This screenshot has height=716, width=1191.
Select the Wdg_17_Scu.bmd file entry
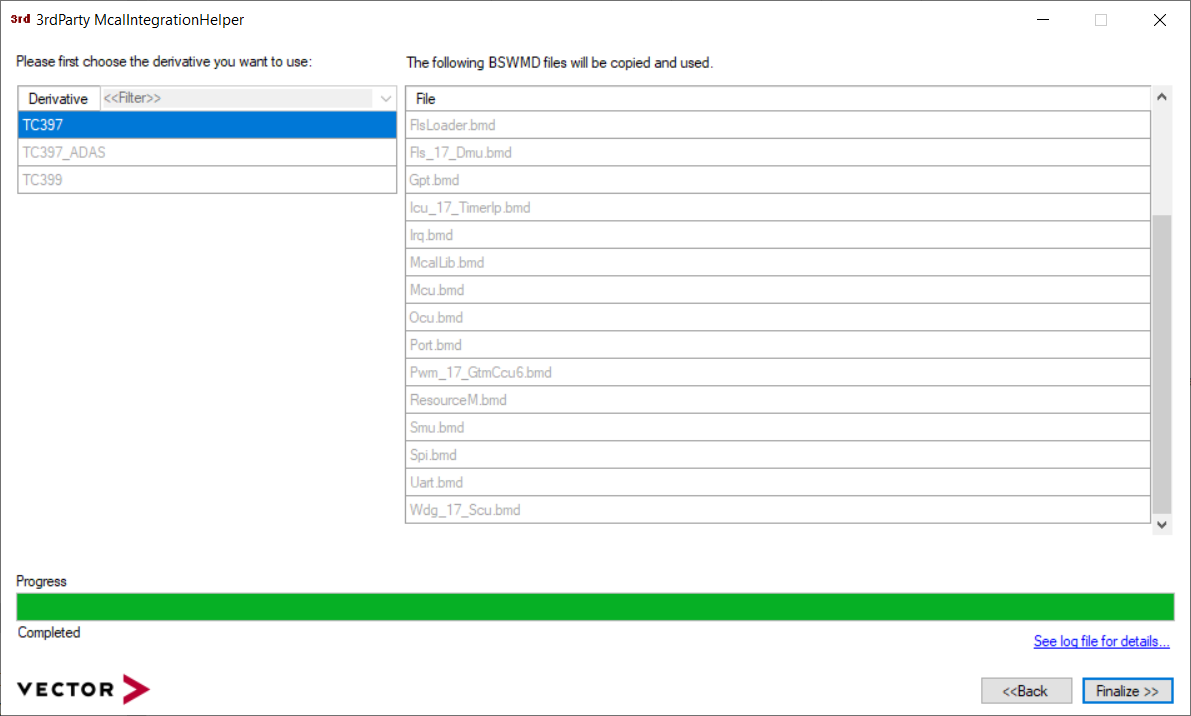[777, 510]
